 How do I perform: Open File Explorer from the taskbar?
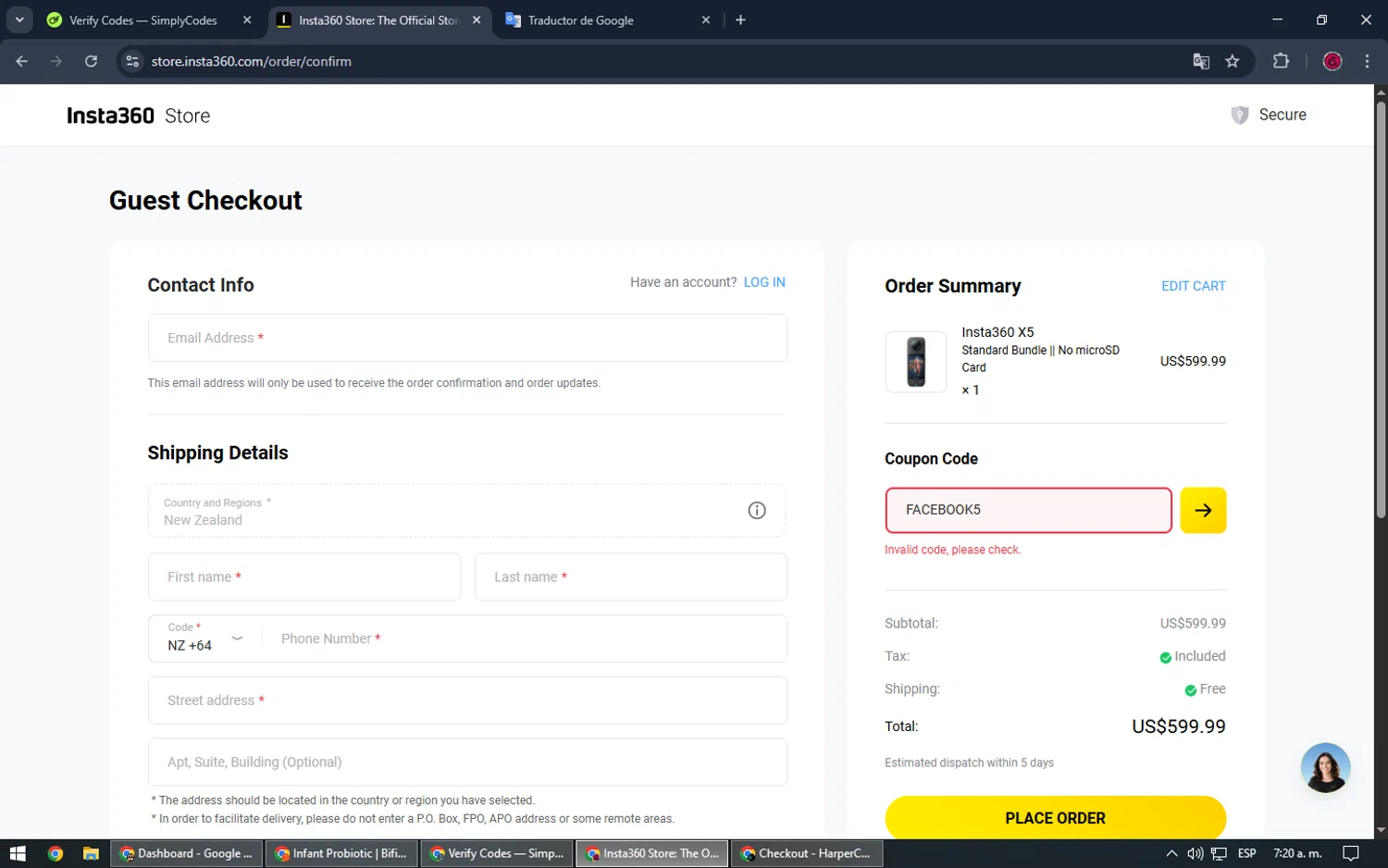tap(91, 853)
